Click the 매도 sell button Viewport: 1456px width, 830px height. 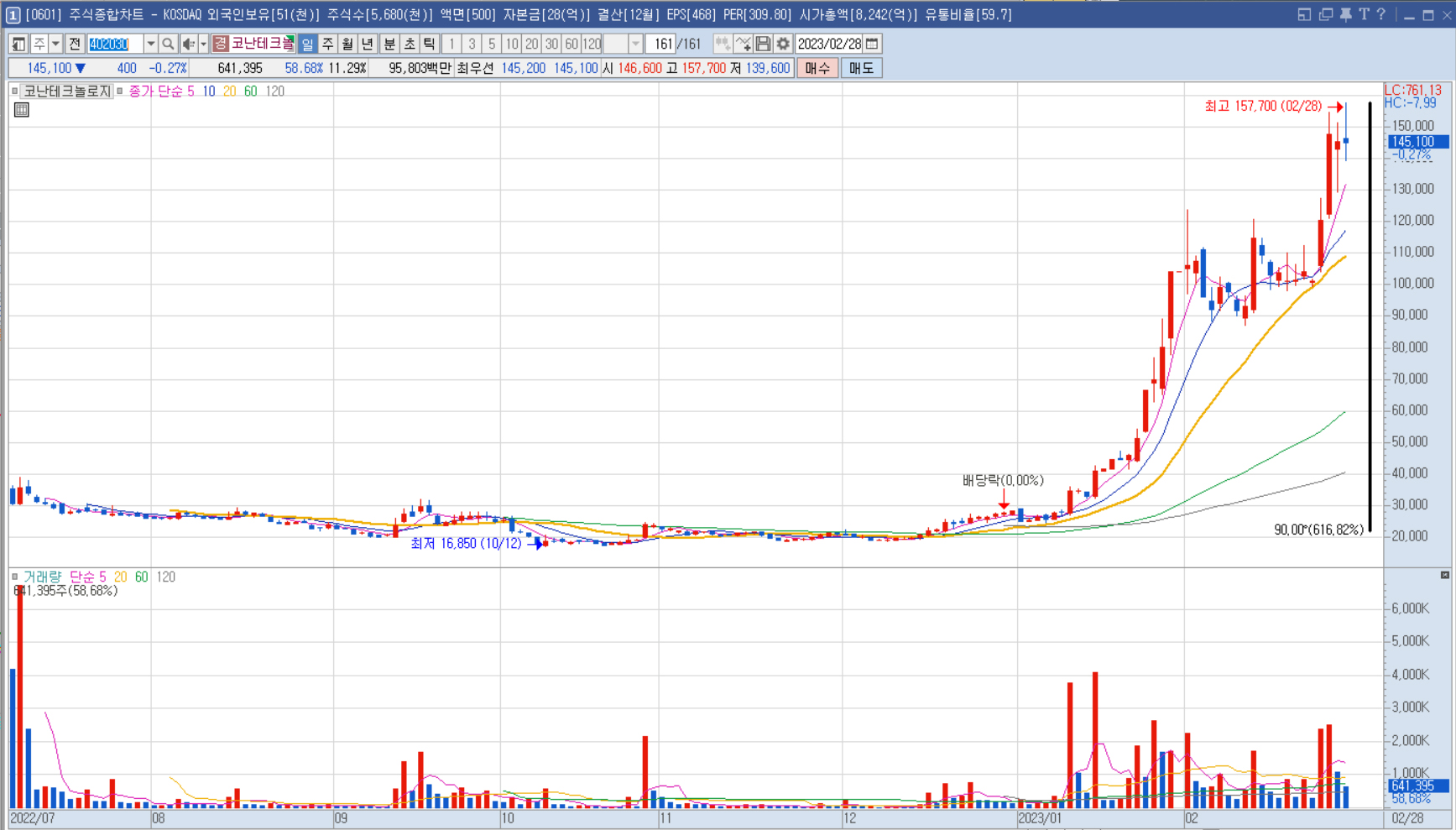(861, 68)
